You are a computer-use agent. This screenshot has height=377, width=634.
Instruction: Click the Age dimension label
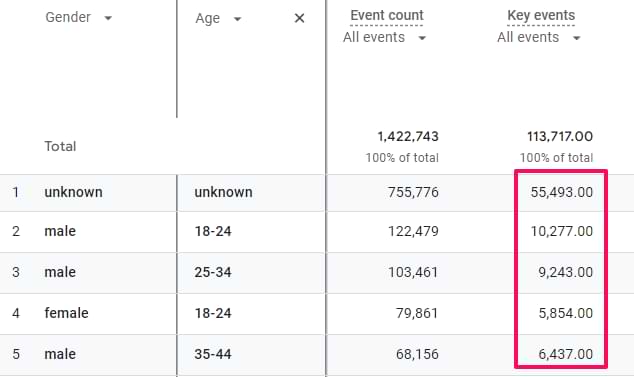click(x=207, y=19)
